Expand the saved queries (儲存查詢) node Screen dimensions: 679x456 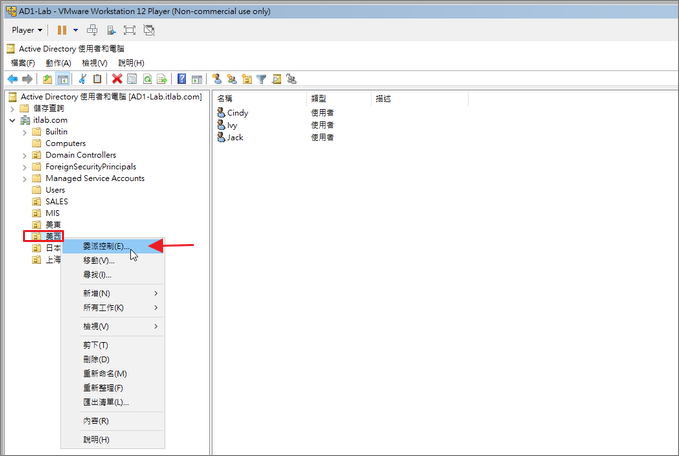tap(12, 109)
